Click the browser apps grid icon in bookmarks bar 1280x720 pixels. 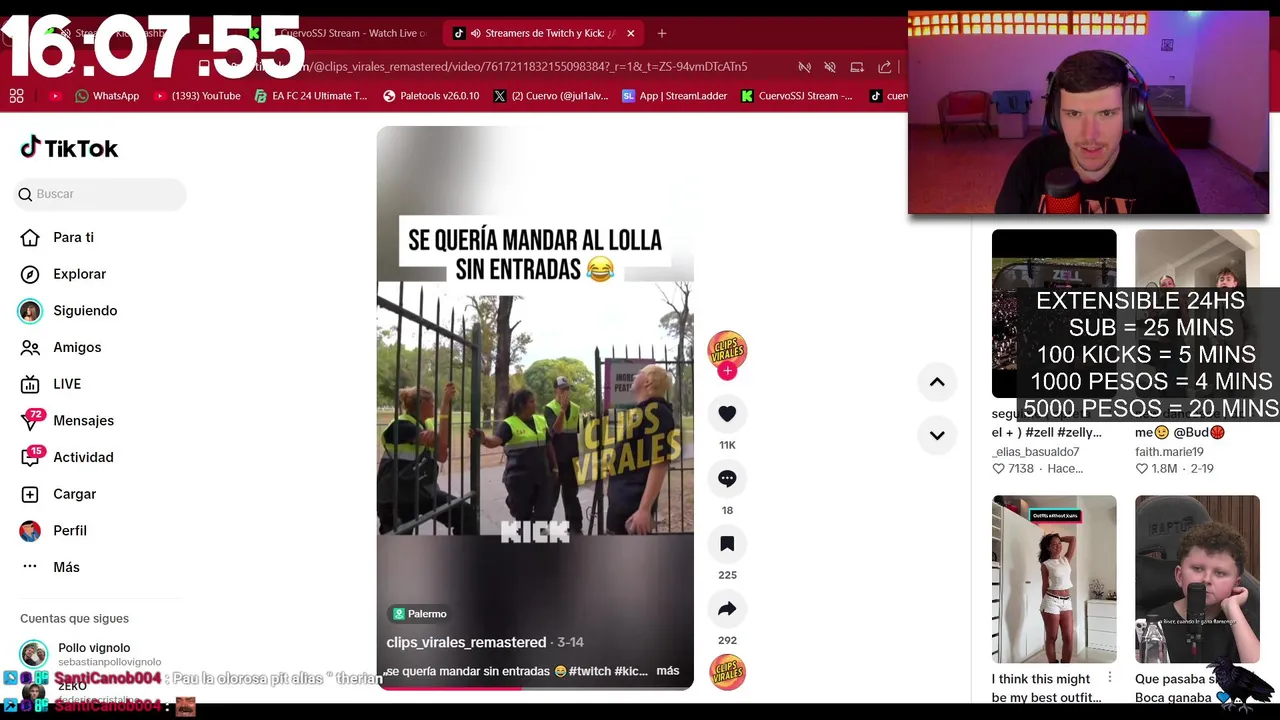point(16,96)
